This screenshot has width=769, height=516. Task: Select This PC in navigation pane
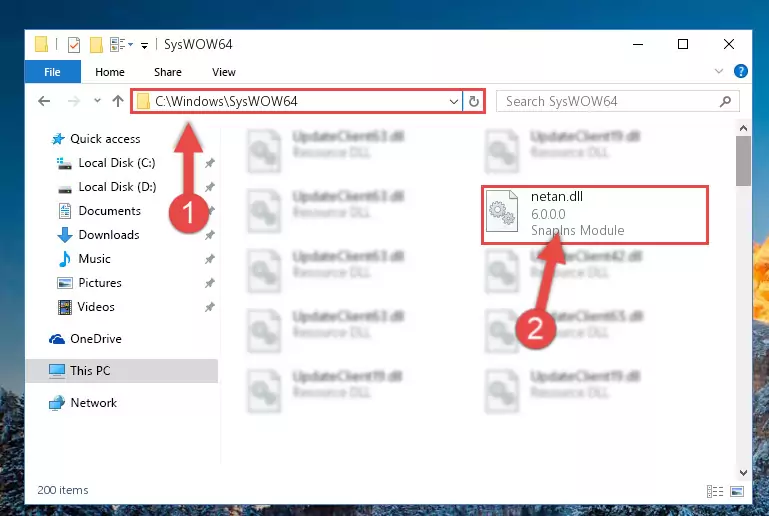pos(122,371)
